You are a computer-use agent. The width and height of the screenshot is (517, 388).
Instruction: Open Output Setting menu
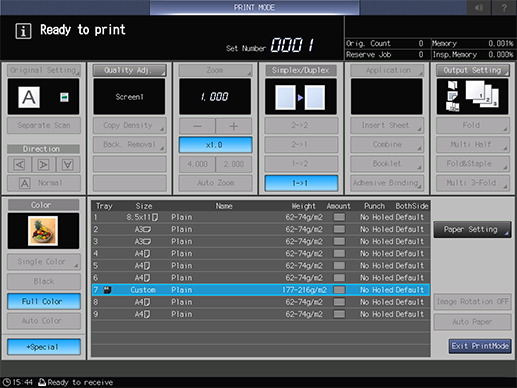[x=473, y=70]
